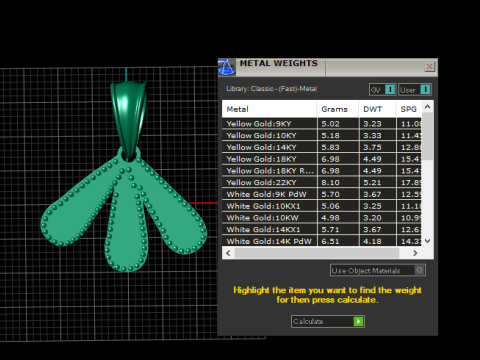Select the Yellow Gold:18KY row
The height and width of the screenshot is (360, 480).
tap(322, 159)
